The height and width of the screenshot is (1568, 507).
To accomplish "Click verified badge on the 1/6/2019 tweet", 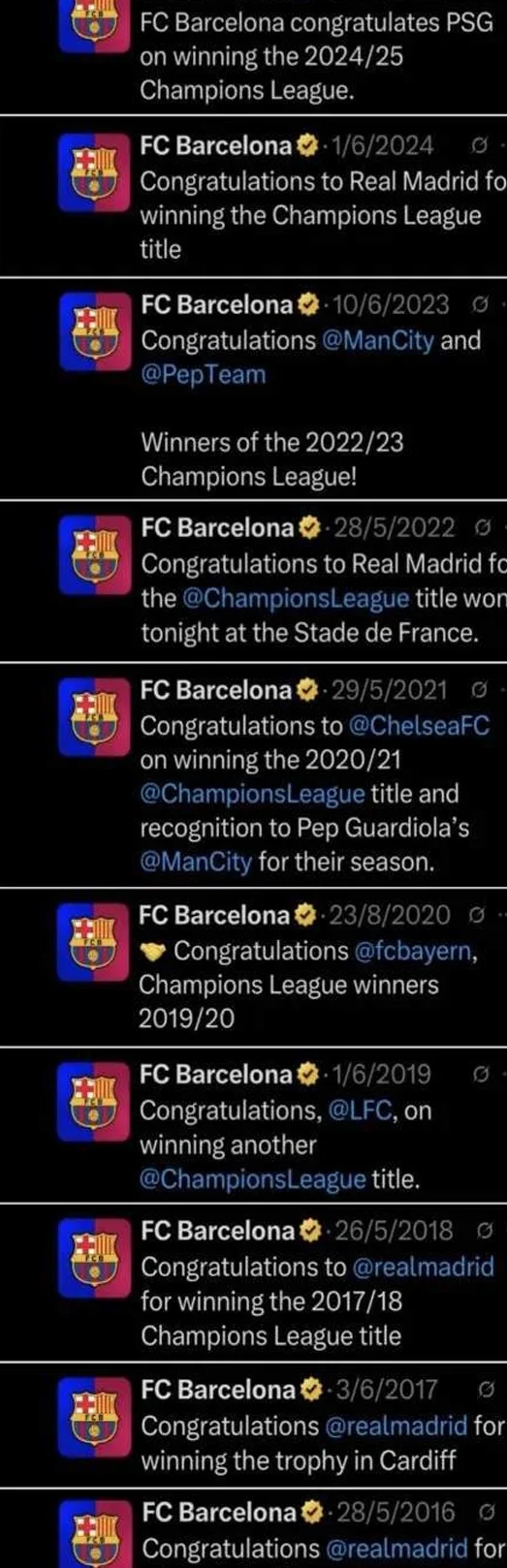I will point(307,1075).
